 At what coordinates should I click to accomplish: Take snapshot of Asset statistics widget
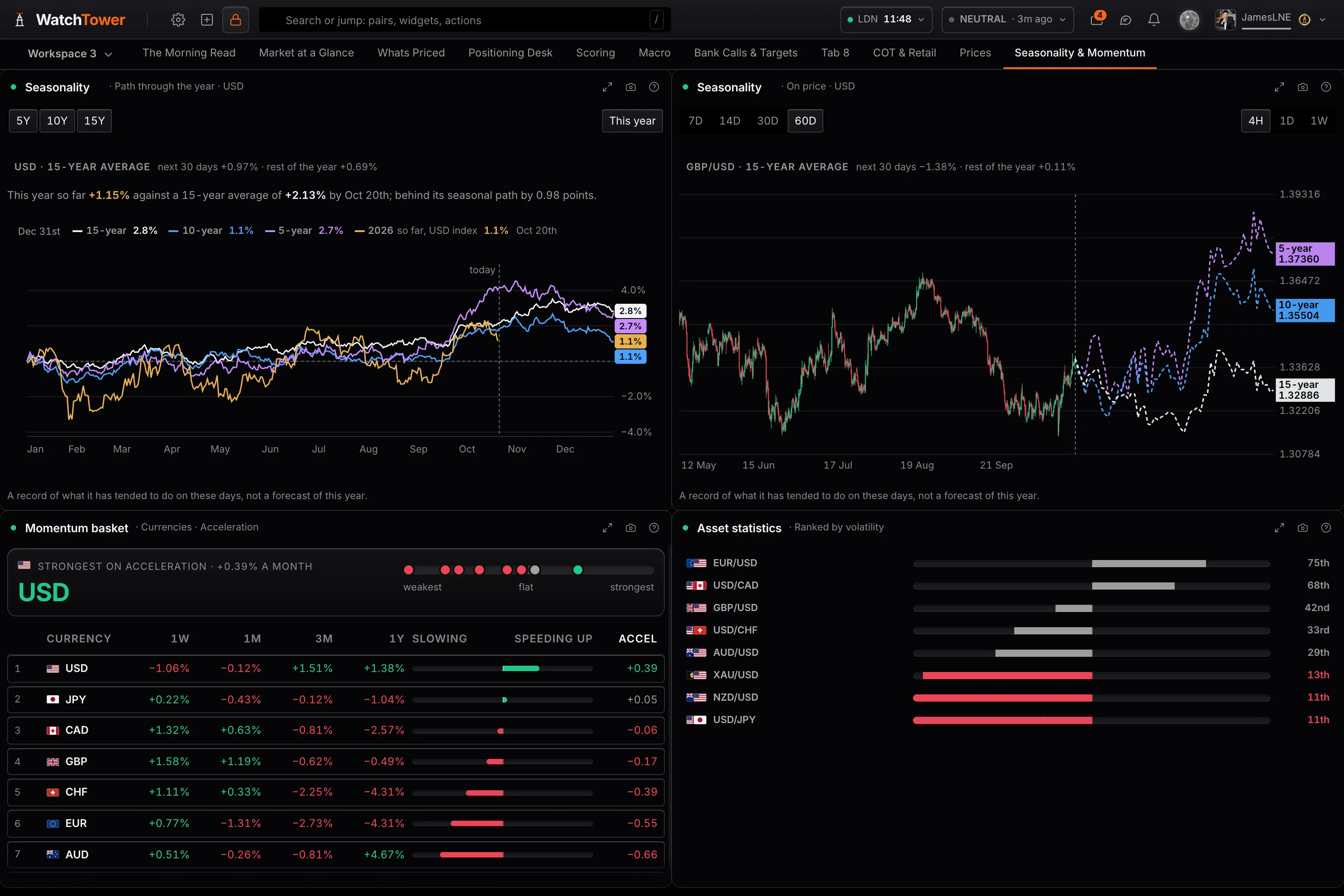1303,528
